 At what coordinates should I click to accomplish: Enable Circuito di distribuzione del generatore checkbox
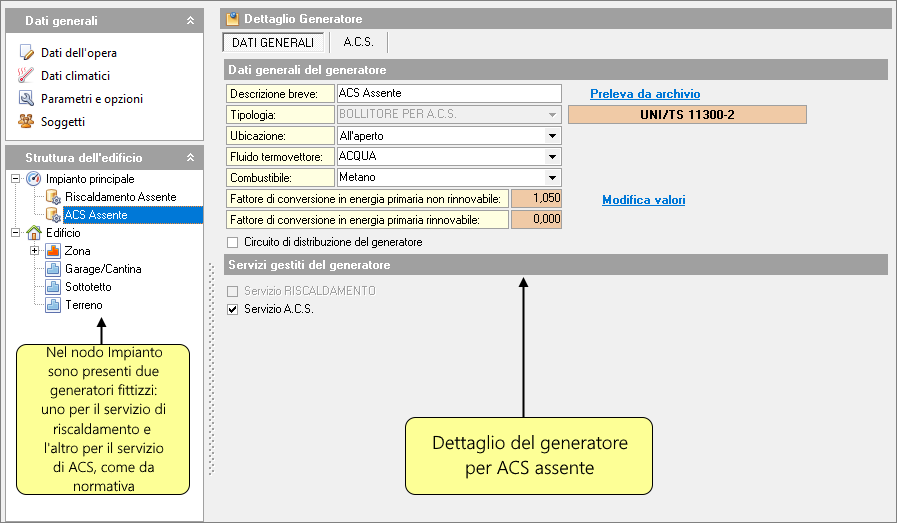pyautogui.click(x=233, y=242)
